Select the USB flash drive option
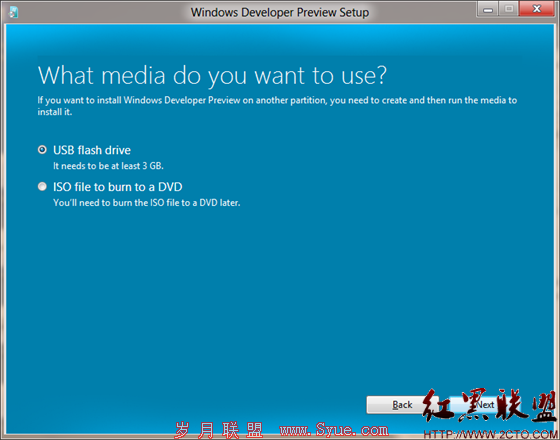 coord(42,150)
